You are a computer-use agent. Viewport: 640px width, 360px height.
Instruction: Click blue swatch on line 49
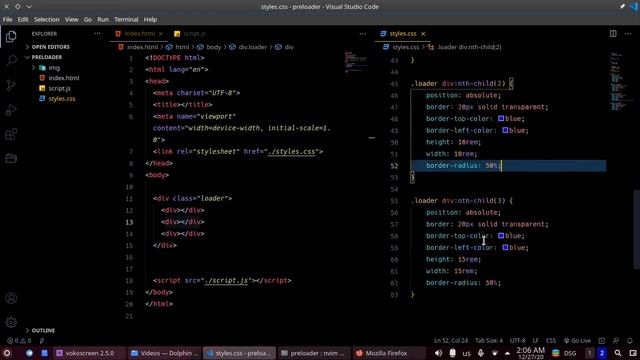(x=505, y=131)
